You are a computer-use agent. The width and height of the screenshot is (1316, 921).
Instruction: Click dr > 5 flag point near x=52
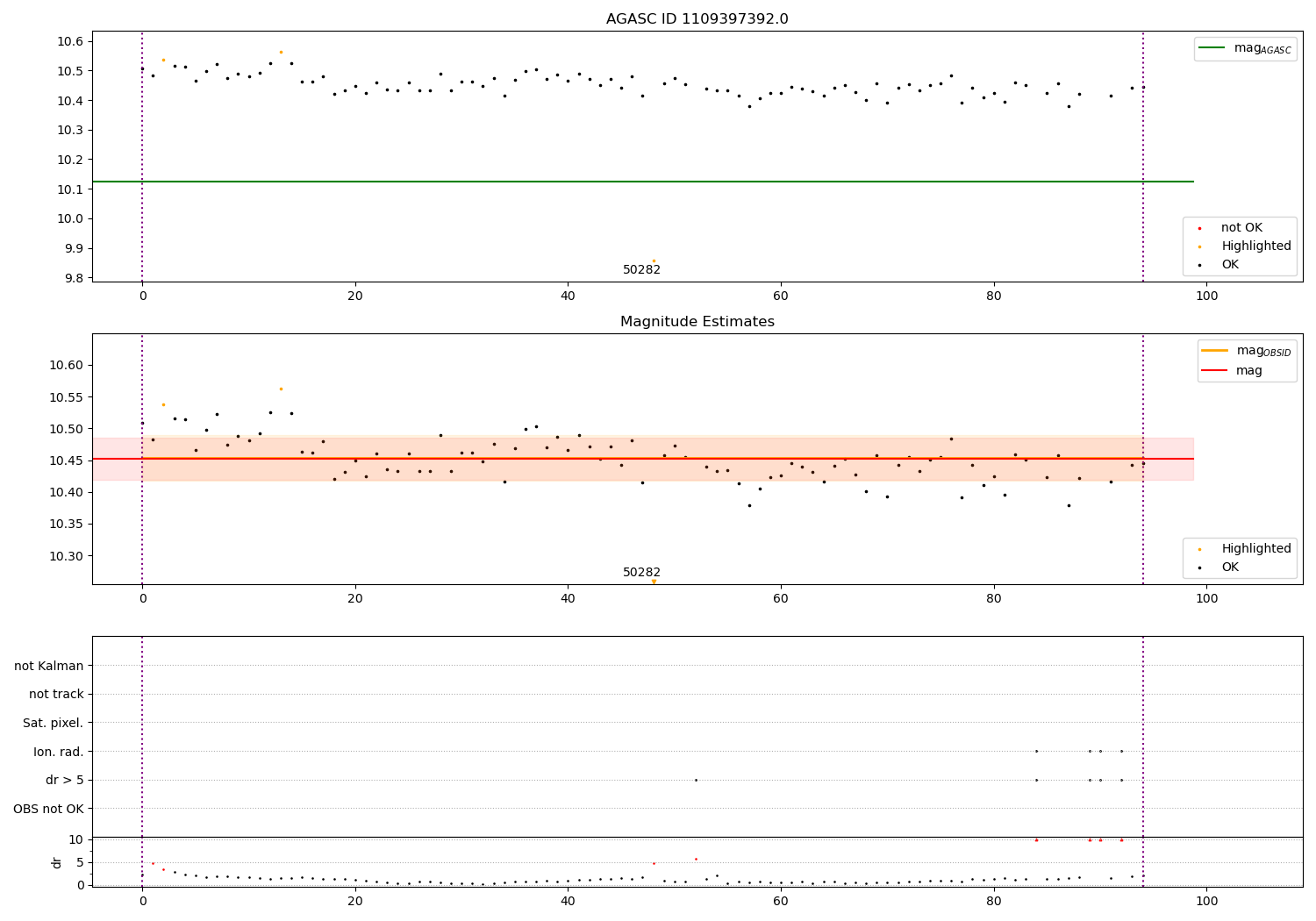coord(696,780)
